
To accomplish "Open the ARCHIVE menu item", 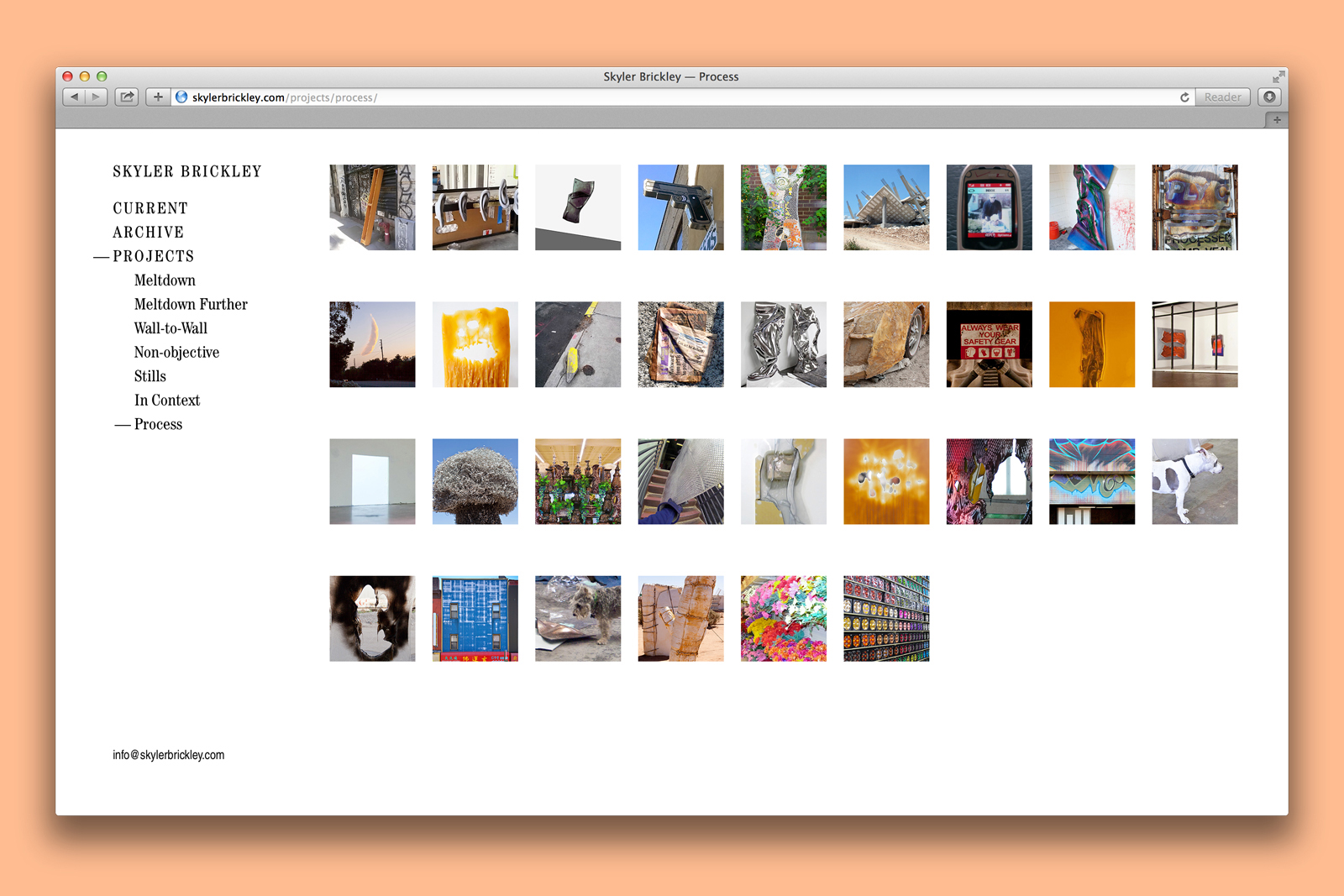I will pos(148,233).
